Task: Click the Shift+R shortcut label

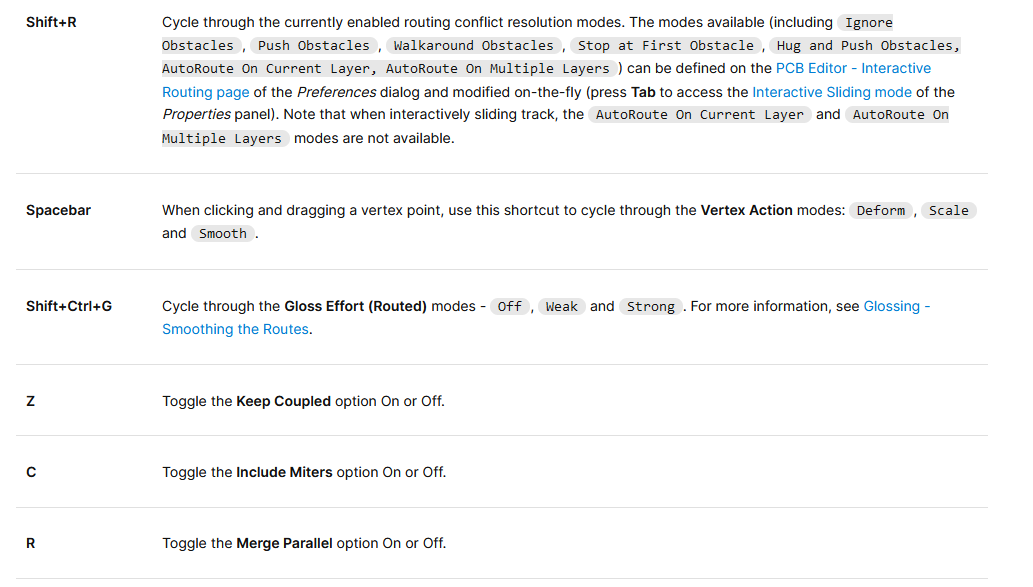Action: (51, 22)
